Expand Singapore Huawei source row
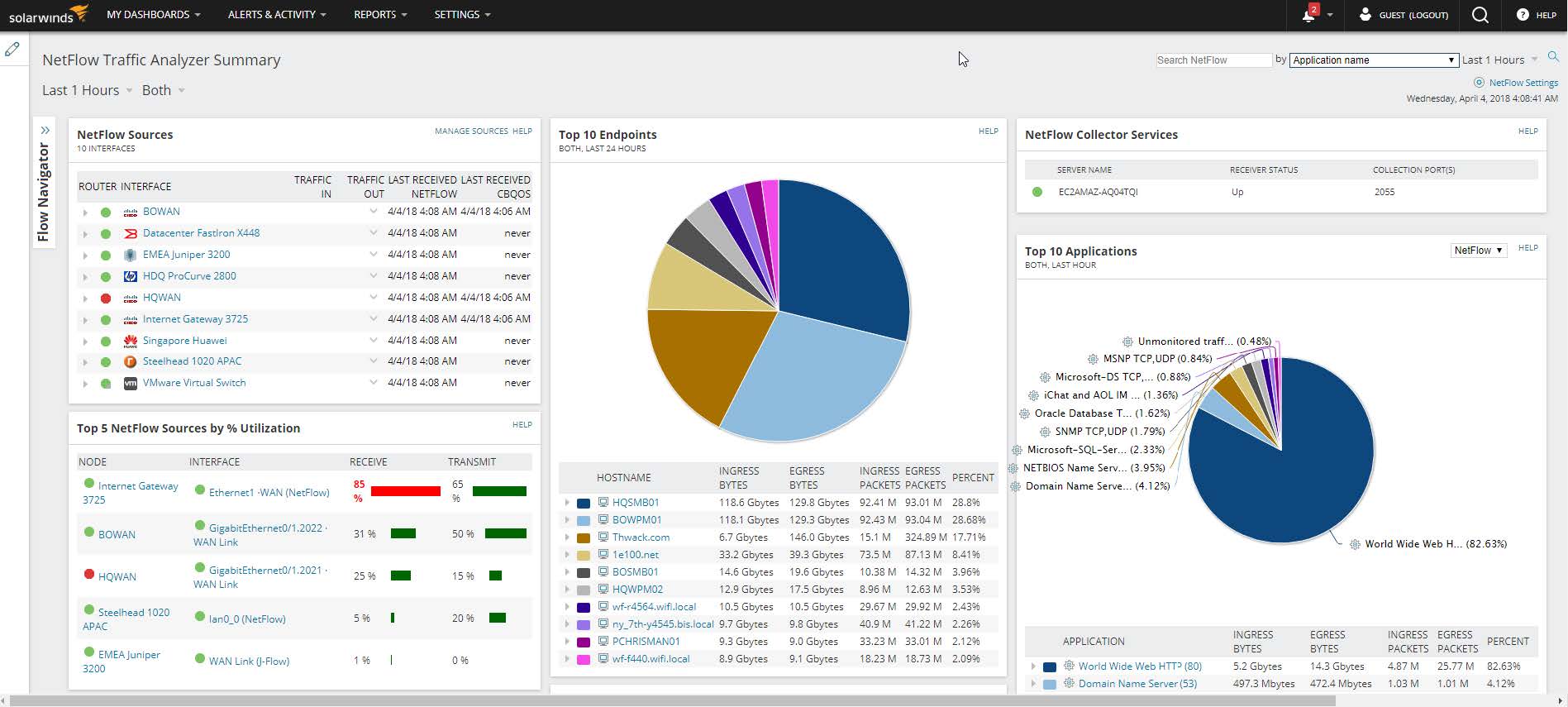Screen dimensions: 1568x707 [85, 342]
